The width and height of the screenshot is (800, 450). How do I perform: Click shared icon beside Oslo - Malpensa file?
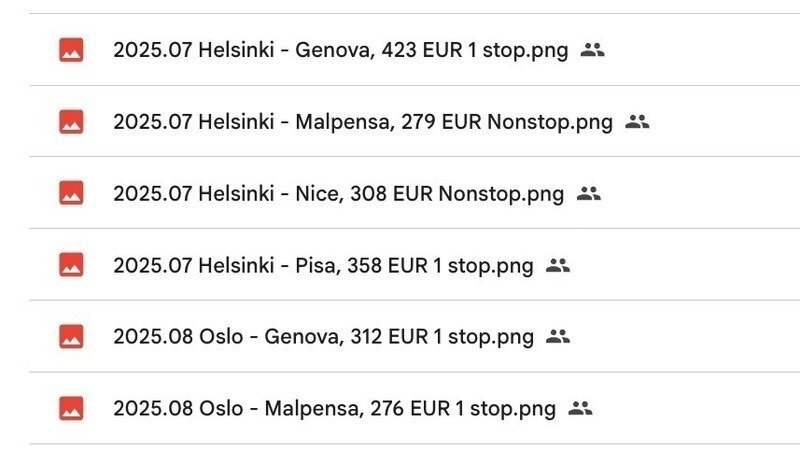coord(580,408)
